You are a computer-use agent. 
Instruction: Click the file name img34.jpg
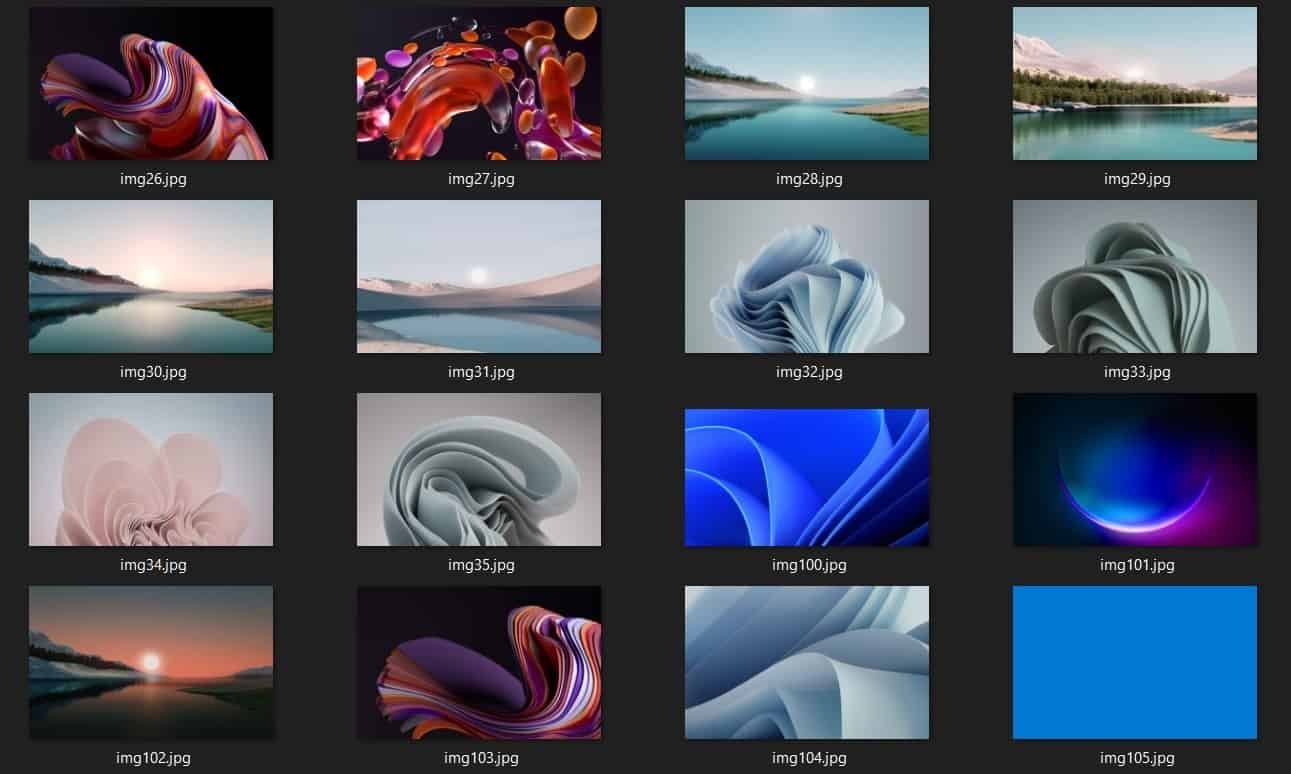pyautogui.click(x=153, y=565)
